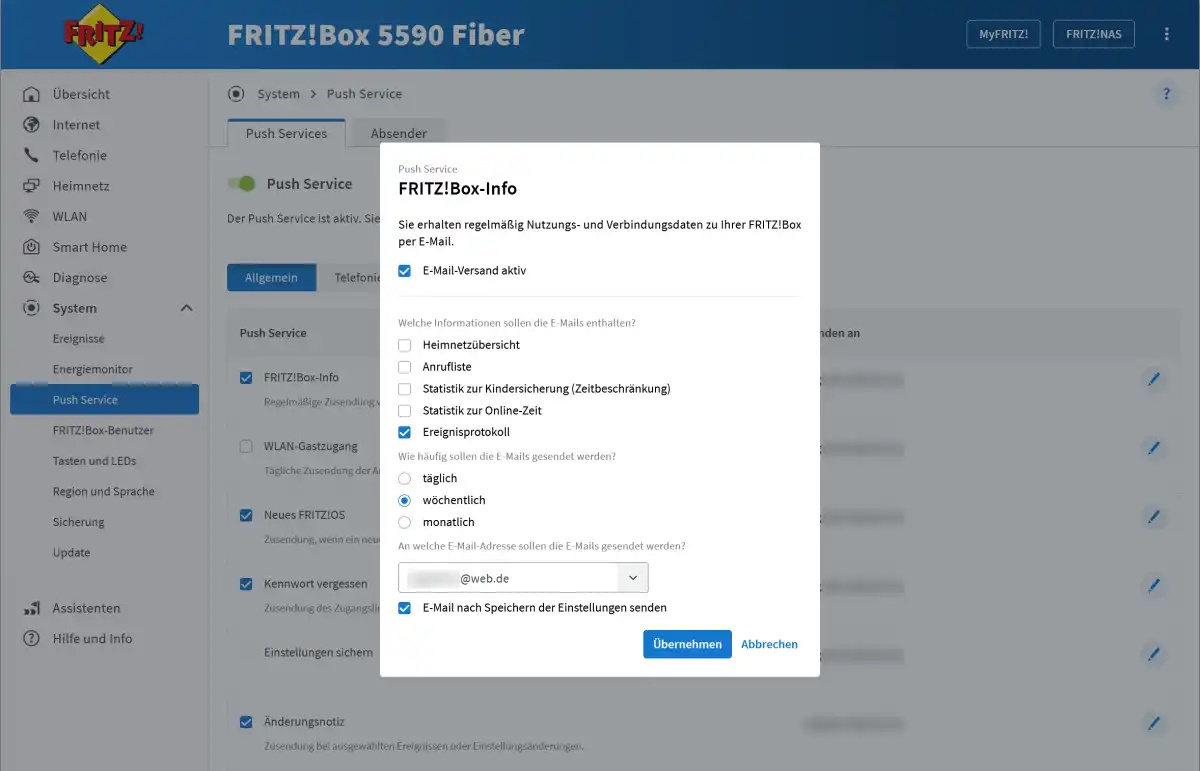Uncheck E-Mail-Versand aktiv checkbox
The height and width of the screenshot is (771, 1200).
405,271
